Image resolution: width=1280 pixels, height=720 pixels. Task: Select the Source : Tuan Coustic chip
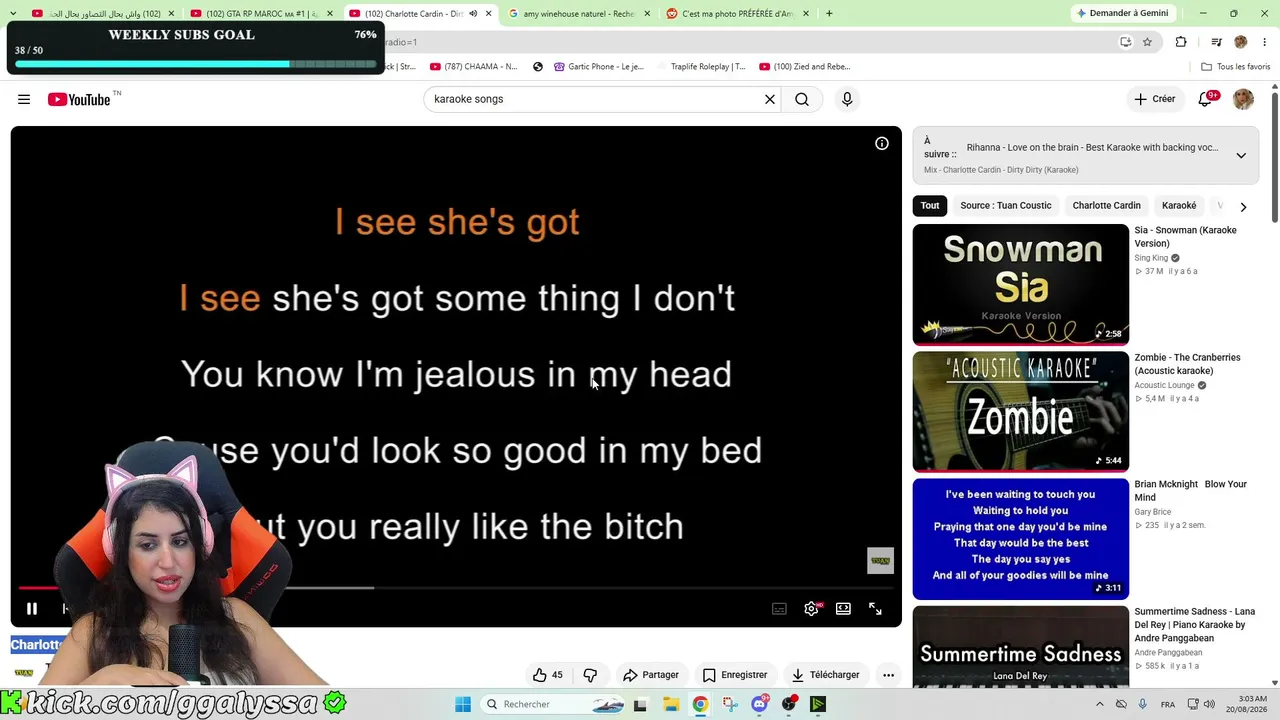click(x=1006, y=206)
